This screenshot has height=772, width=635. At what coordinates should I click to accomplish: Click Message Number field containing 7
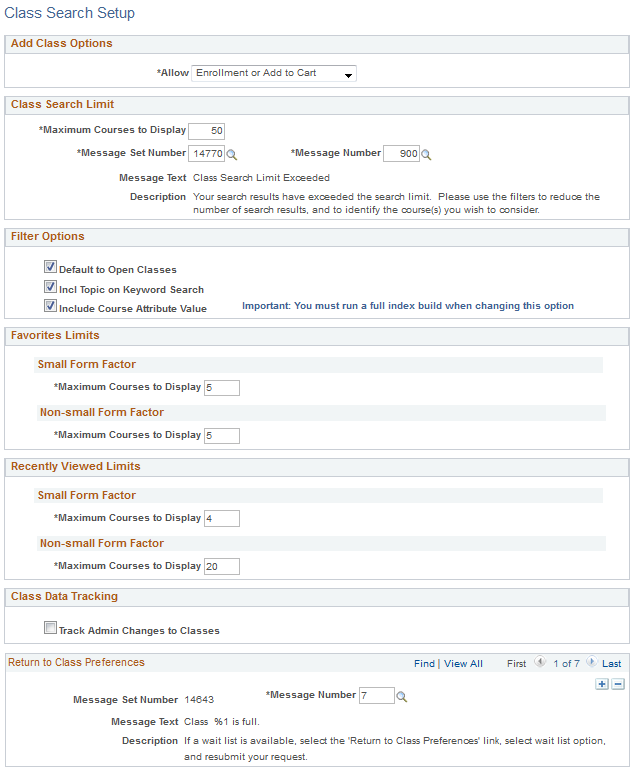tap(377, 696)
